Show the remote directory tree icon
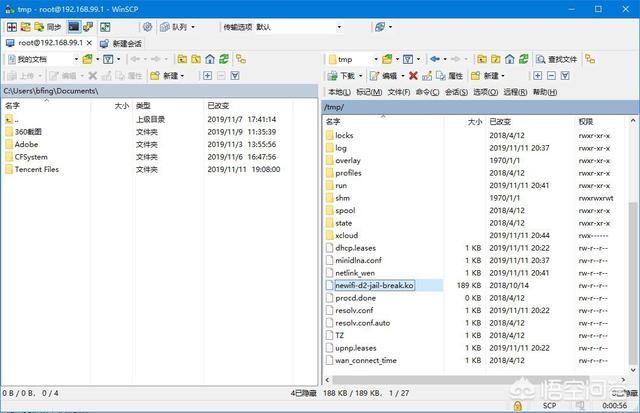 pyautogui.click(x=590, y=60)
